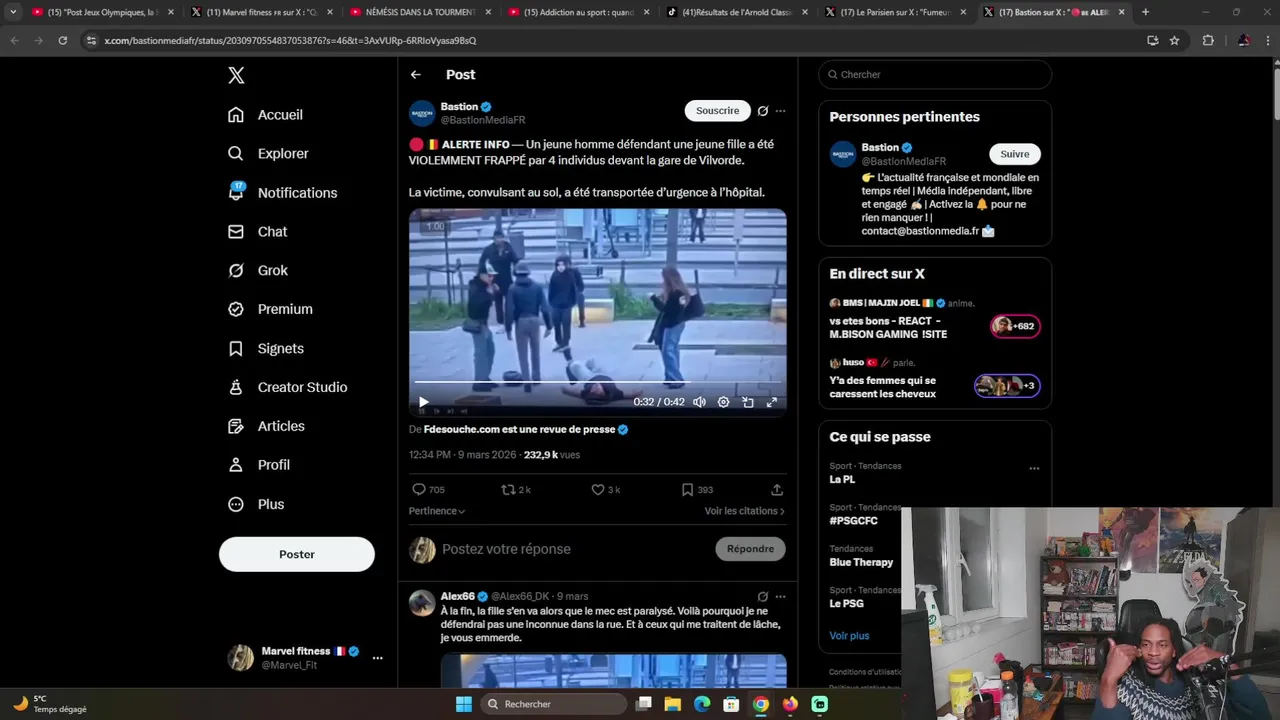Open options for La PL trend
The width and height of the screenshot is (1280, 720).
(1034, 468)
